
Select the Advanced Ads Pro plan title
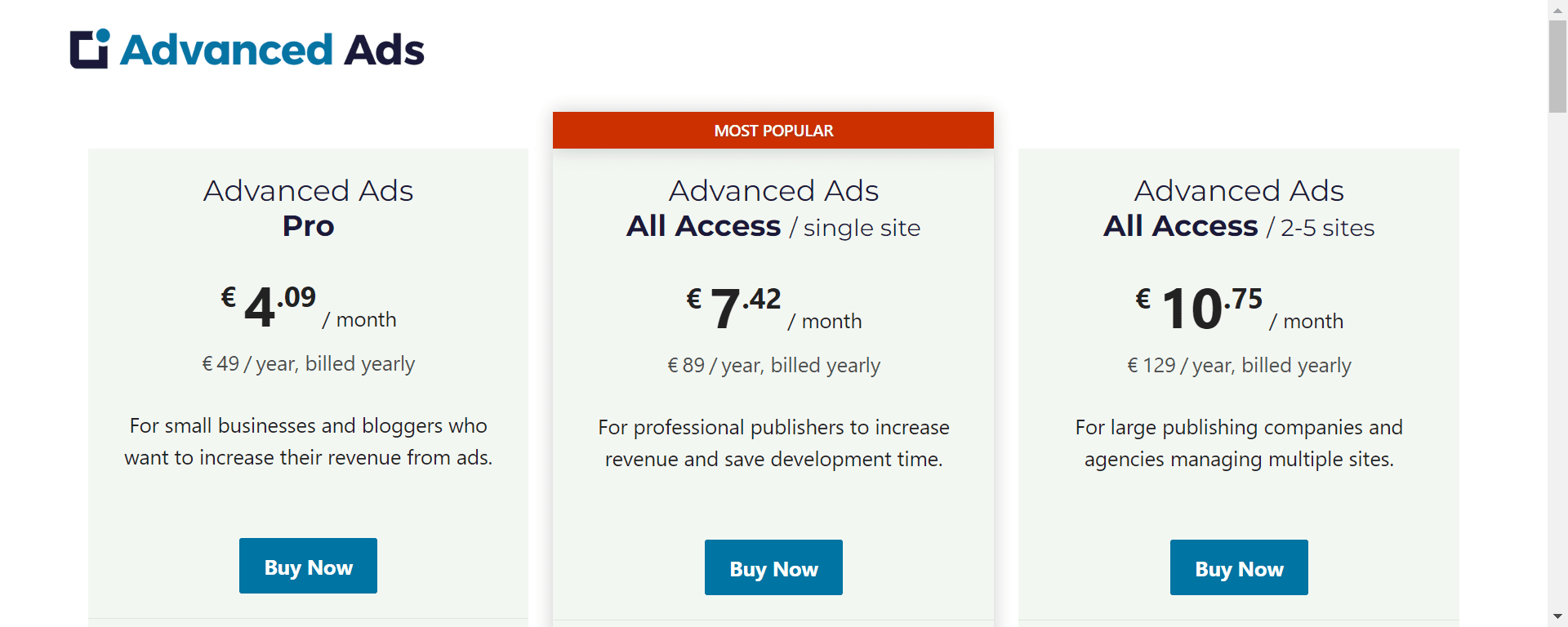[x=308, y=208]
